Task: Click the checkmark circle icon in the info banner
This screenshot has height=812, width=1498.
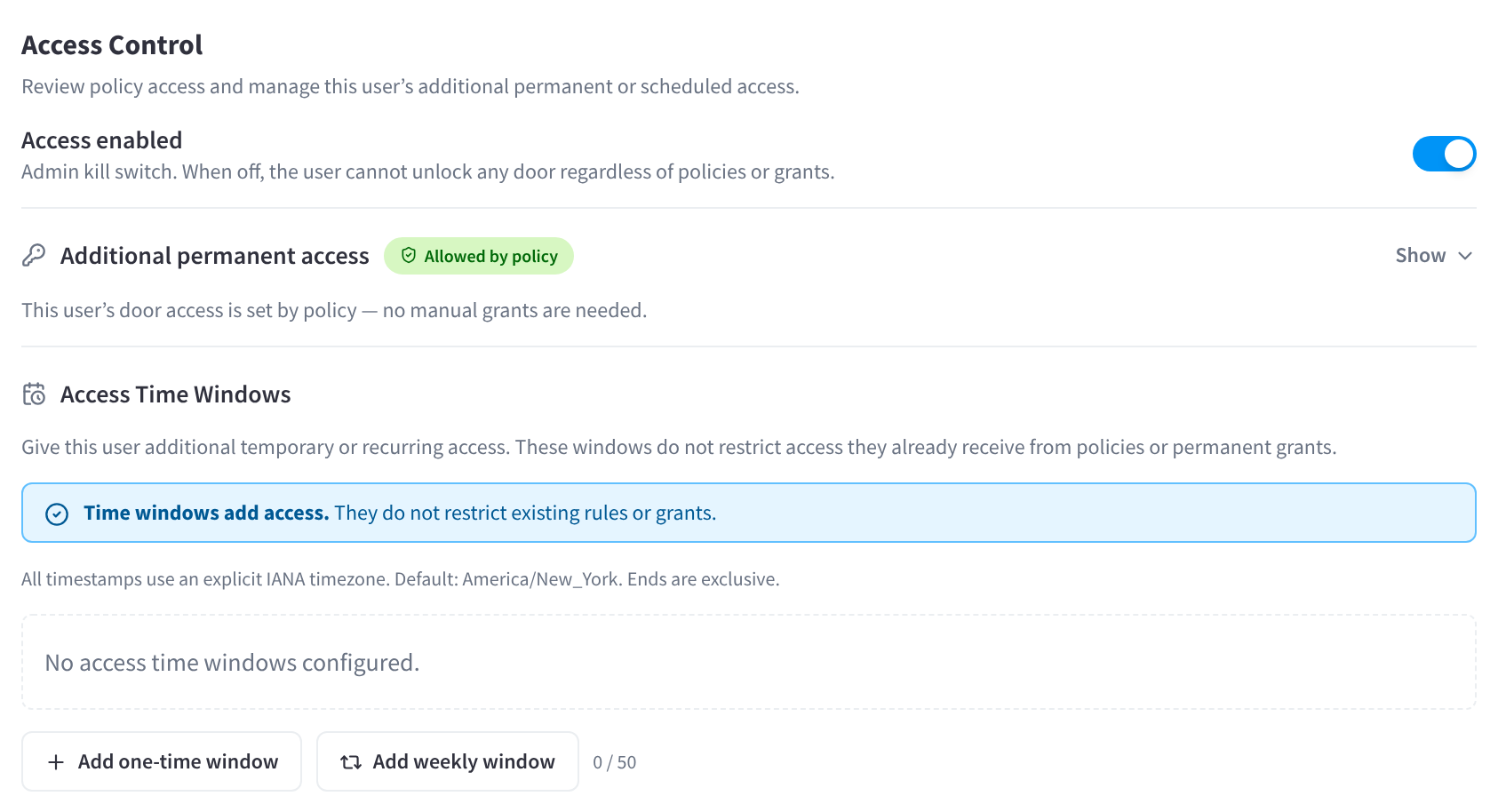Action: tap(57, 514)
